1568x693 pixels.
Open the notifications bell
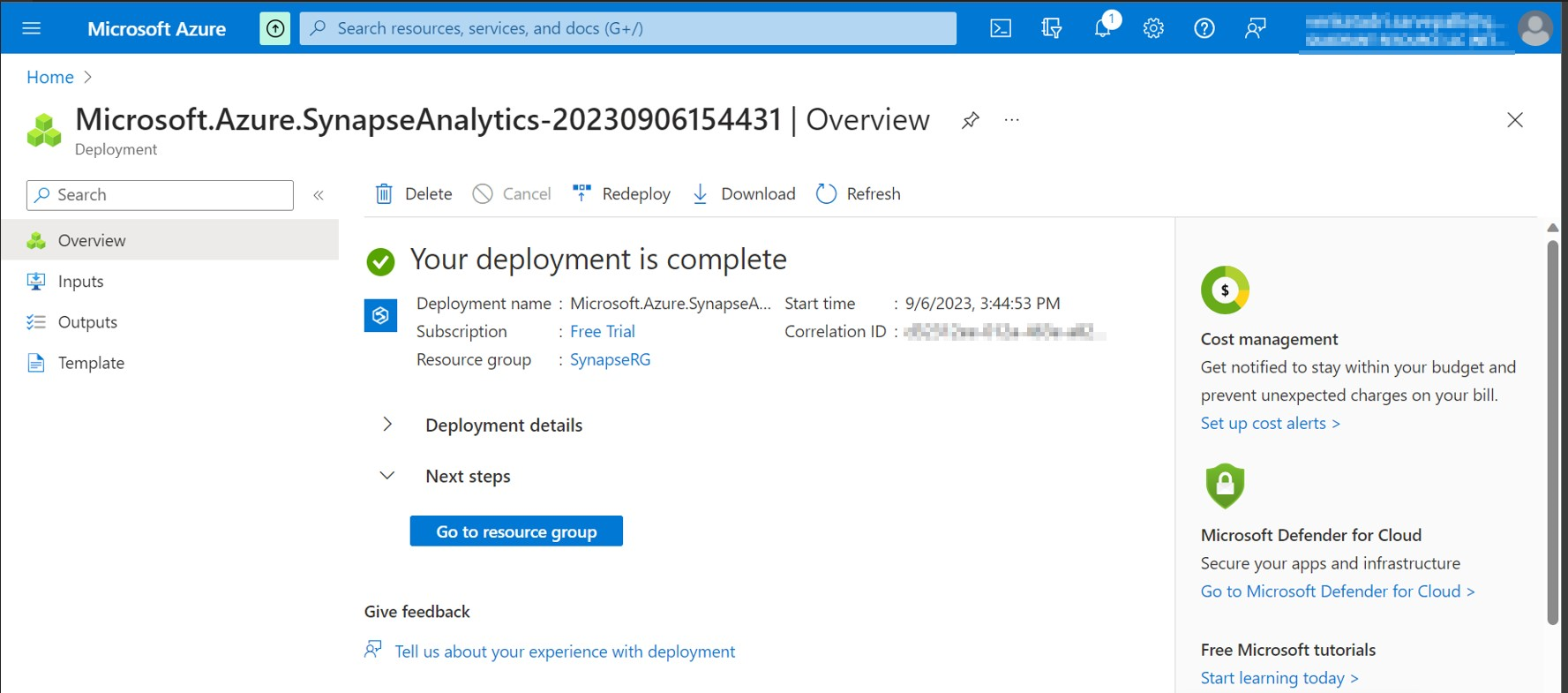(1103, 28)
